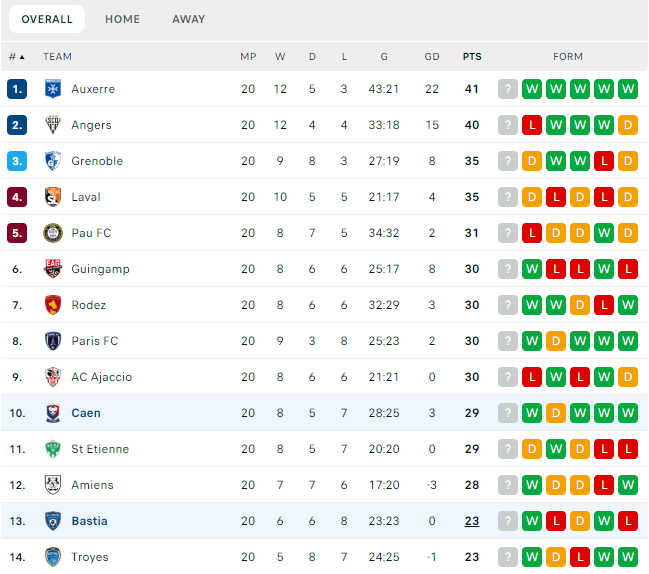This screenshot has width=649, height=574.
Task: Switch to the HOME standings tab
Action: [x=122, y=19]
